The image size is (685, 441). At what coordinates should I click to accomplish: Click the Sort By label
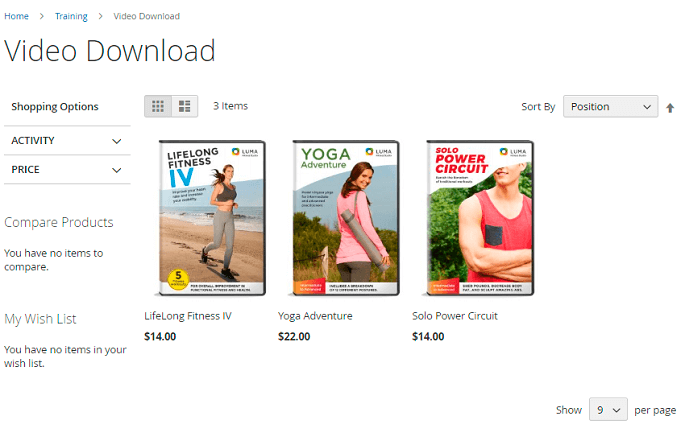coord(538,107)
